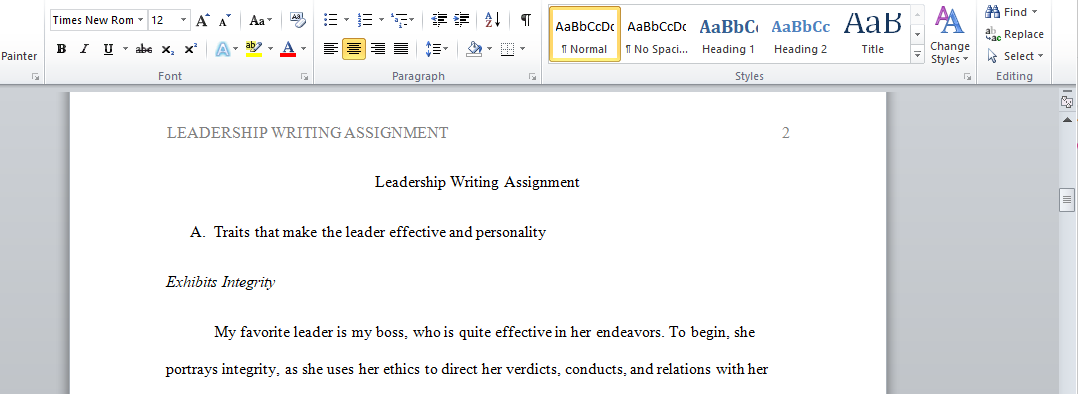Click the Clear Formatting icon

pos(297,20)
